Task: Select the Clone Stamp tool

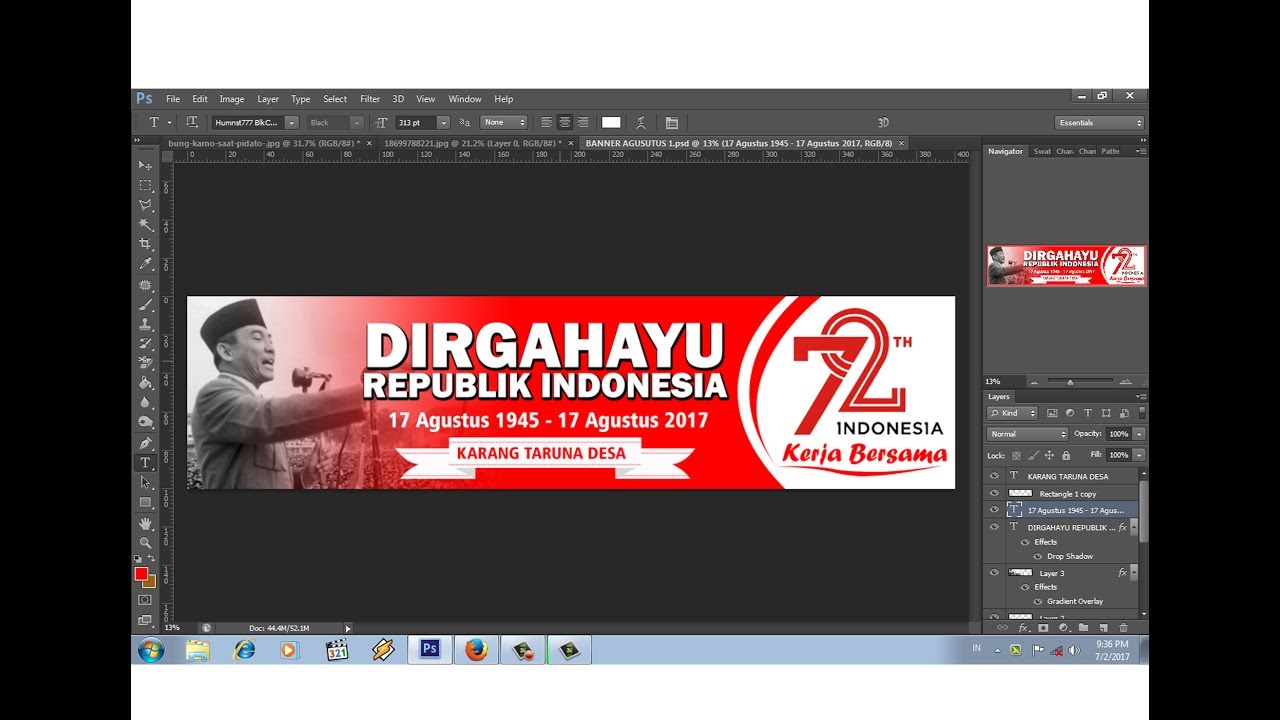Action: pyautogui.click(x=145, y=324)
